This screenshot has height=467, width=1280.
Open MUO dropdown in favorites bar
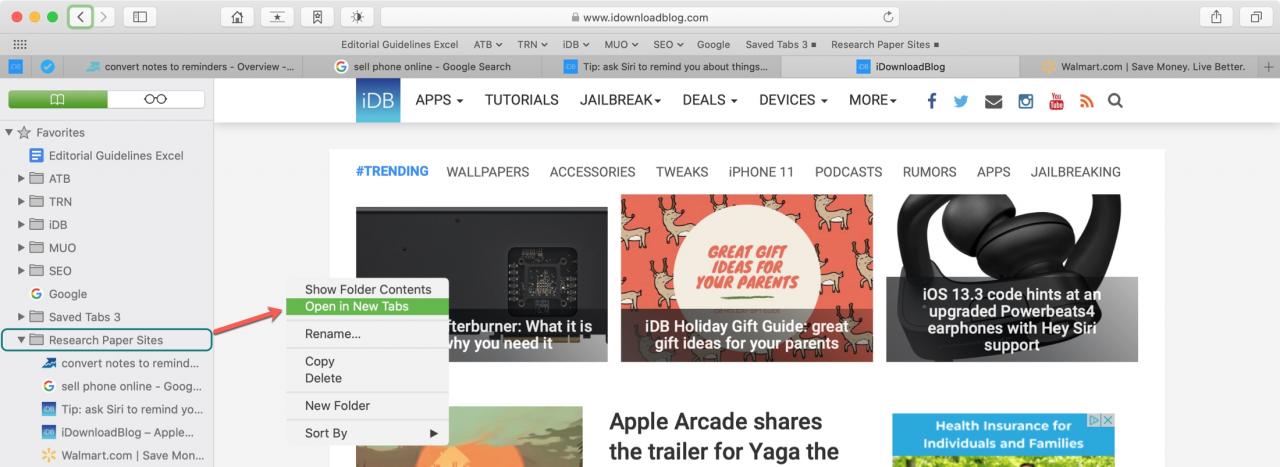click(622, 45)
